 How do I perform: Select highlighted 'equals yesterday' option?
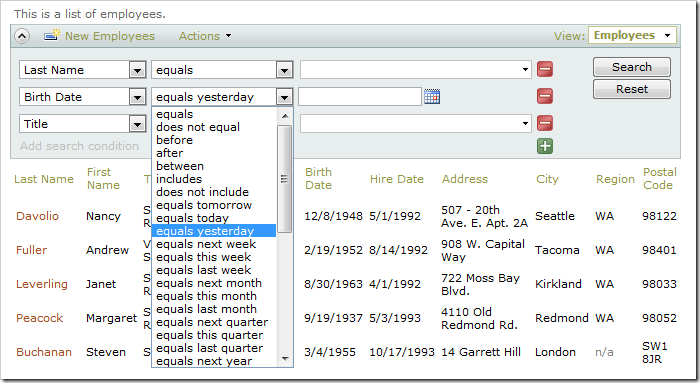214,231
